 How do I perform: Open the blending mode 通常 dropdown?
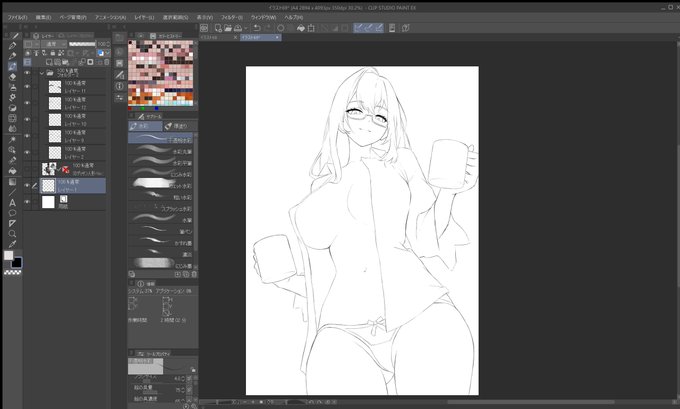(54, 44)
